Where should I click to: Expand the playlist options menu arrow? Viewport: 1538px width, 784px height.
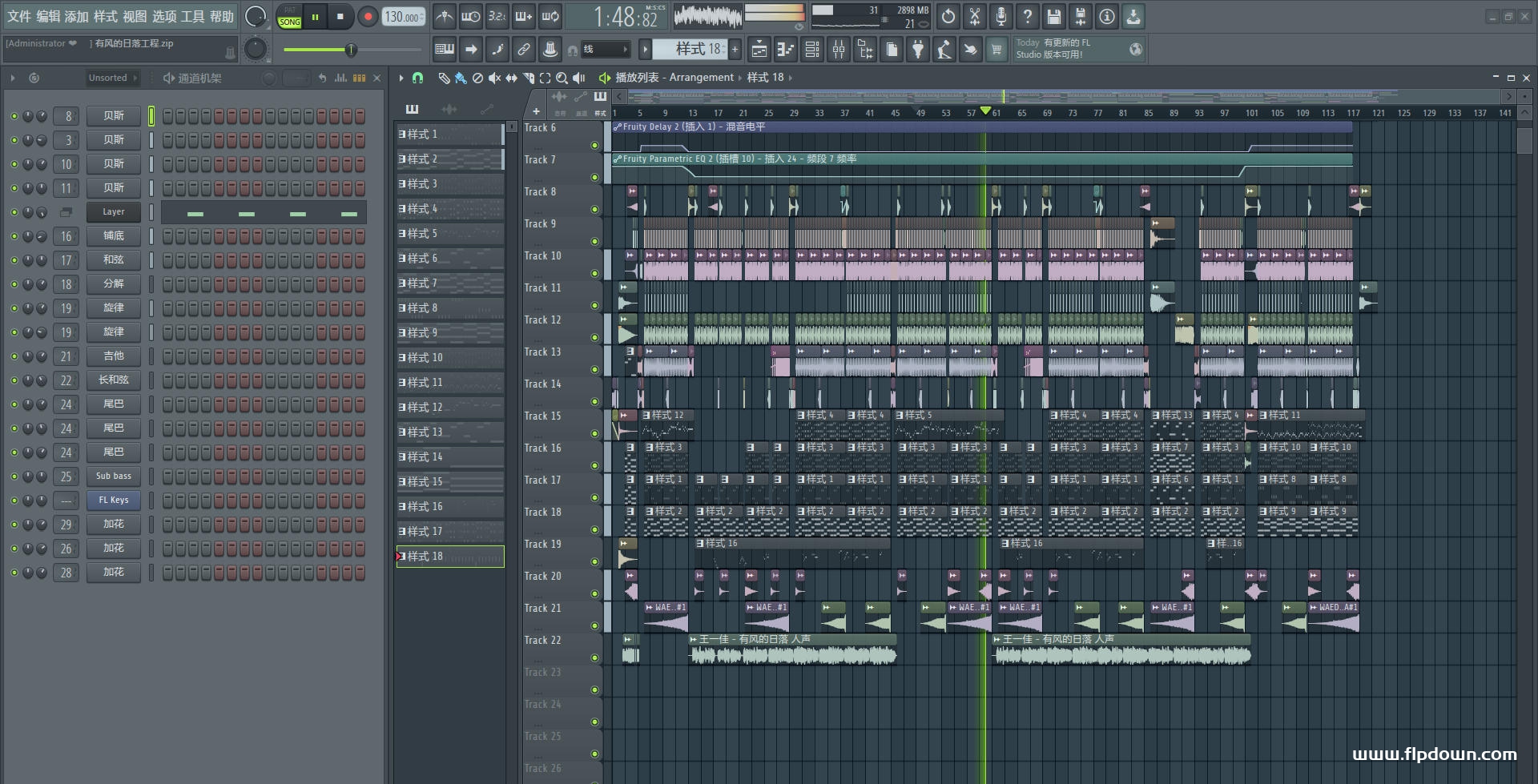tap(401, 78)
